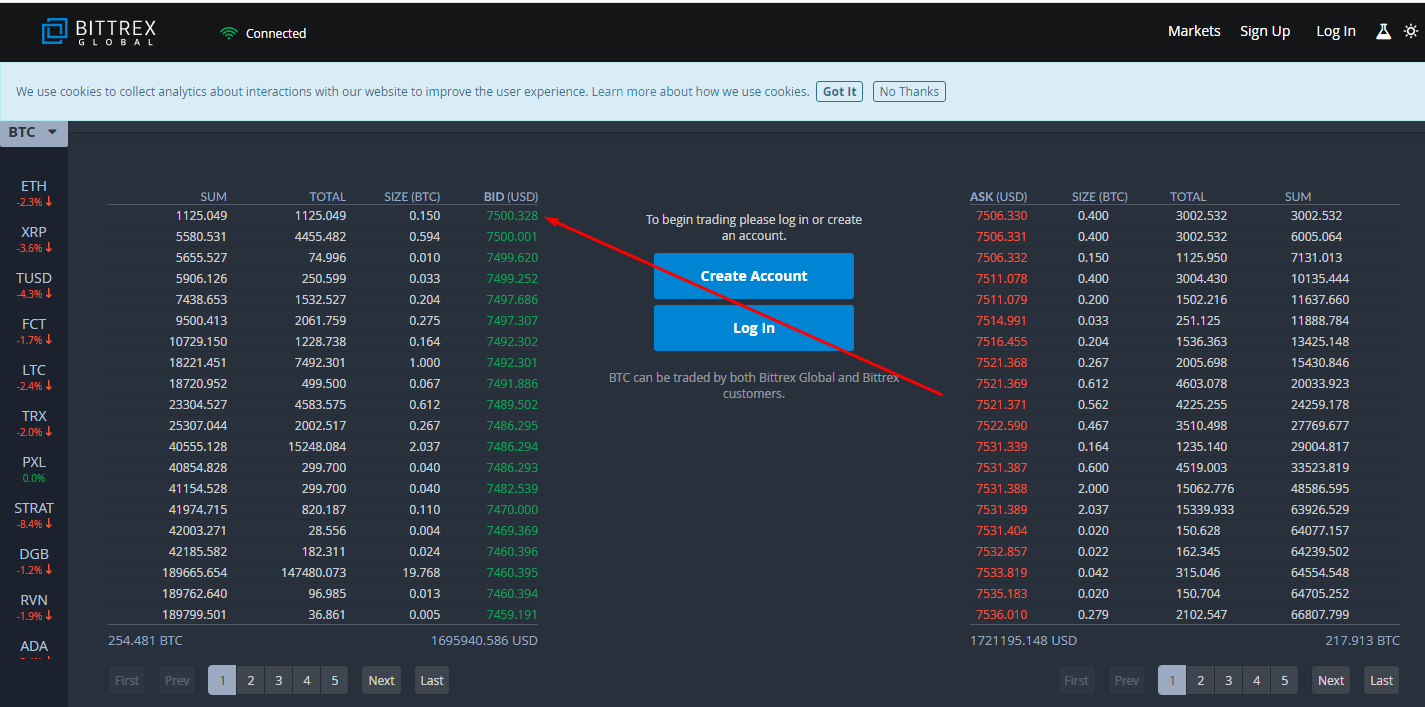Click the Bittrex Global logo
The image size is (1425, 707).
click(x=98, y=32)
